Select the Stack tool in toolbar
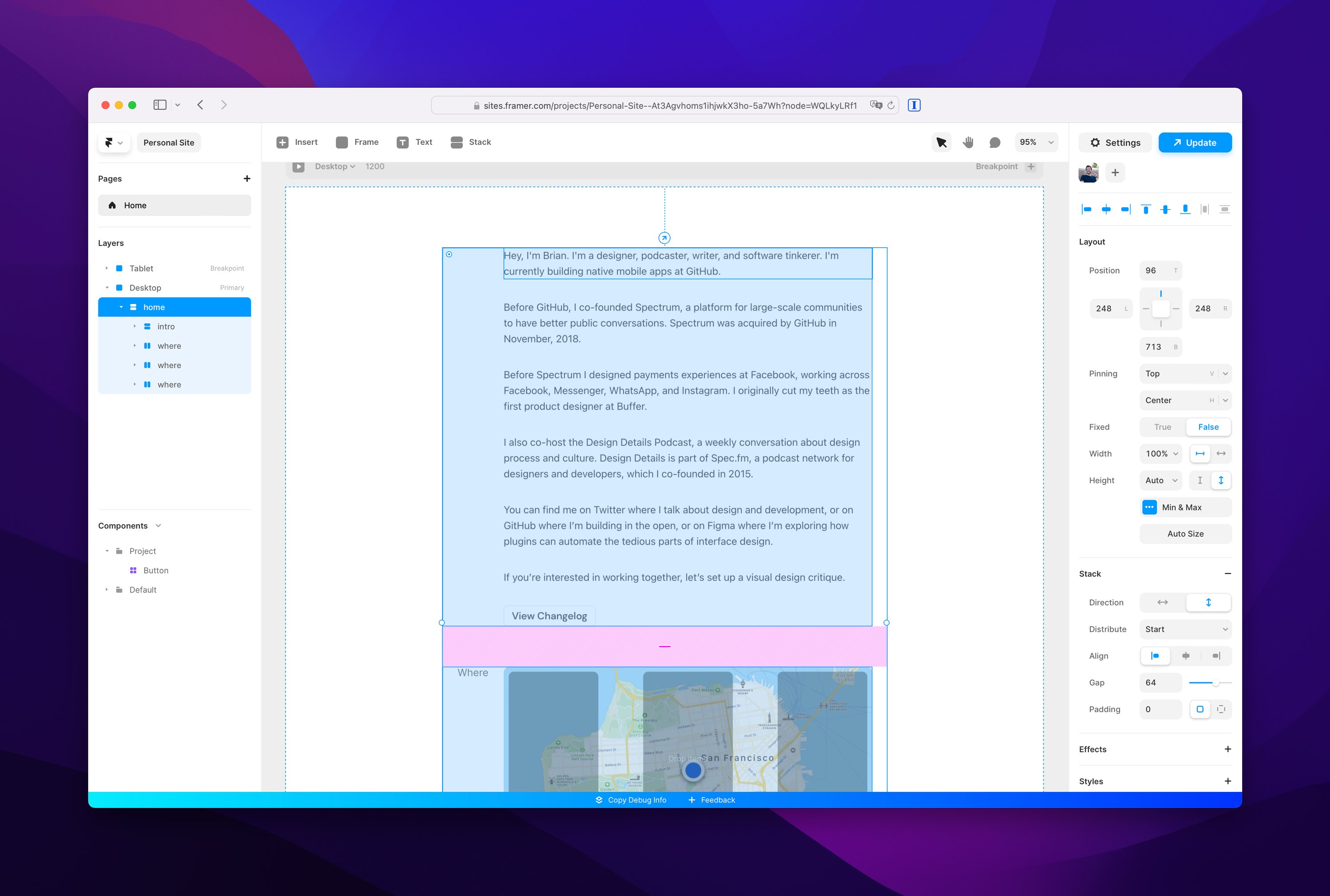This screenshot has height=896, width=1330. point(471,142)
